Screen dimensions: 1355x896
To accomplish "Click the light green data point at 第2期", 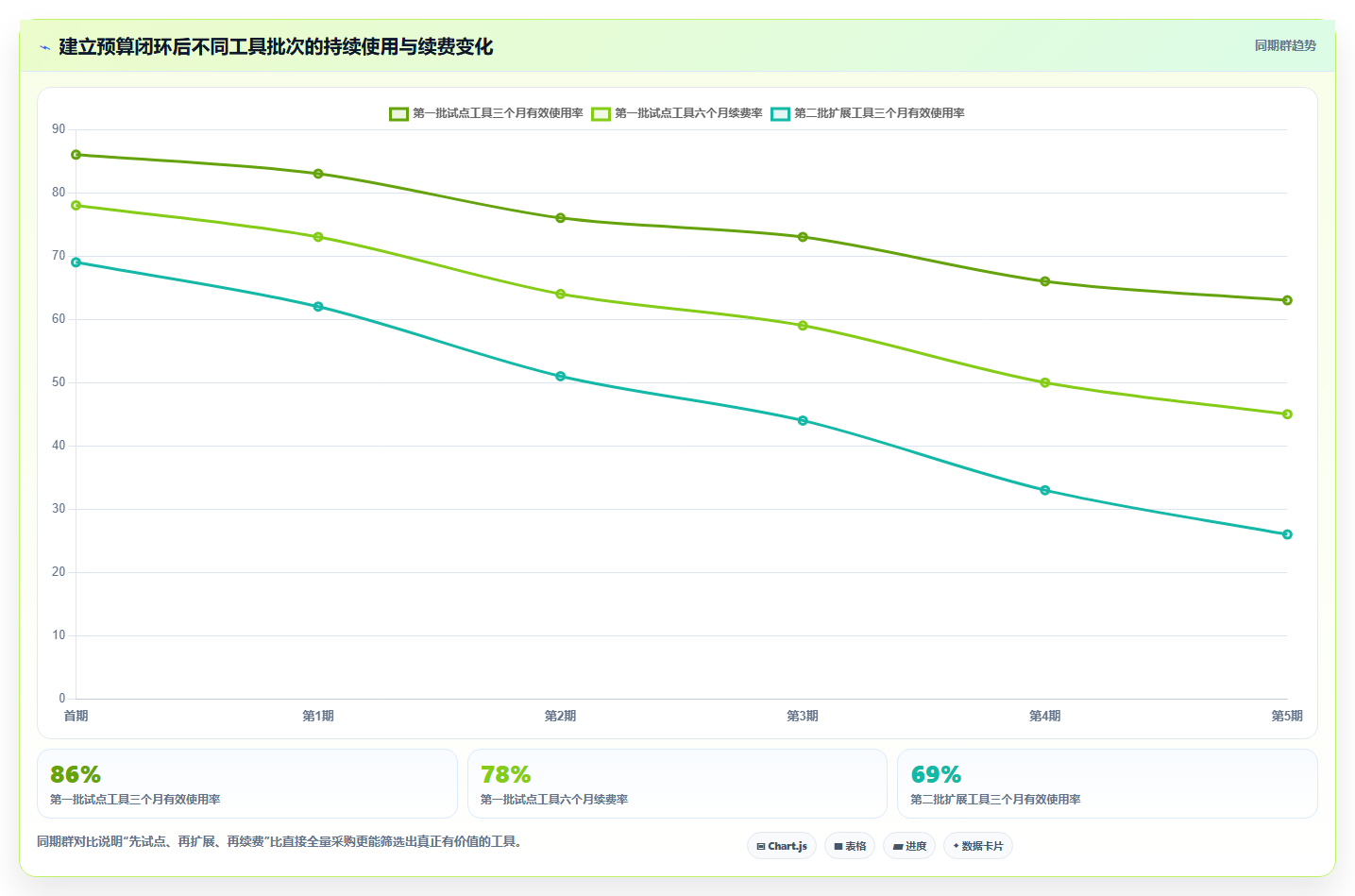I will (561, 294).
